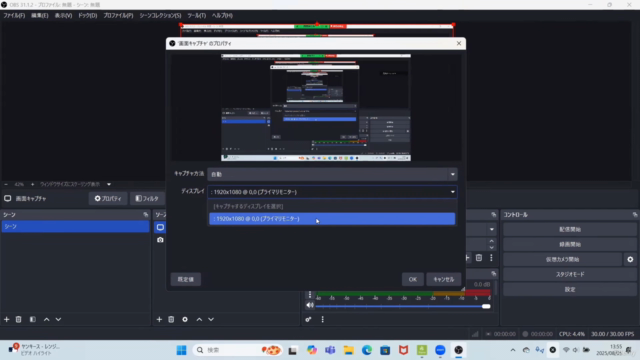The width and height of the screenshot is (640, 360).
Task: Toggle スタジオモード button
Action: [x=570, y=274]
